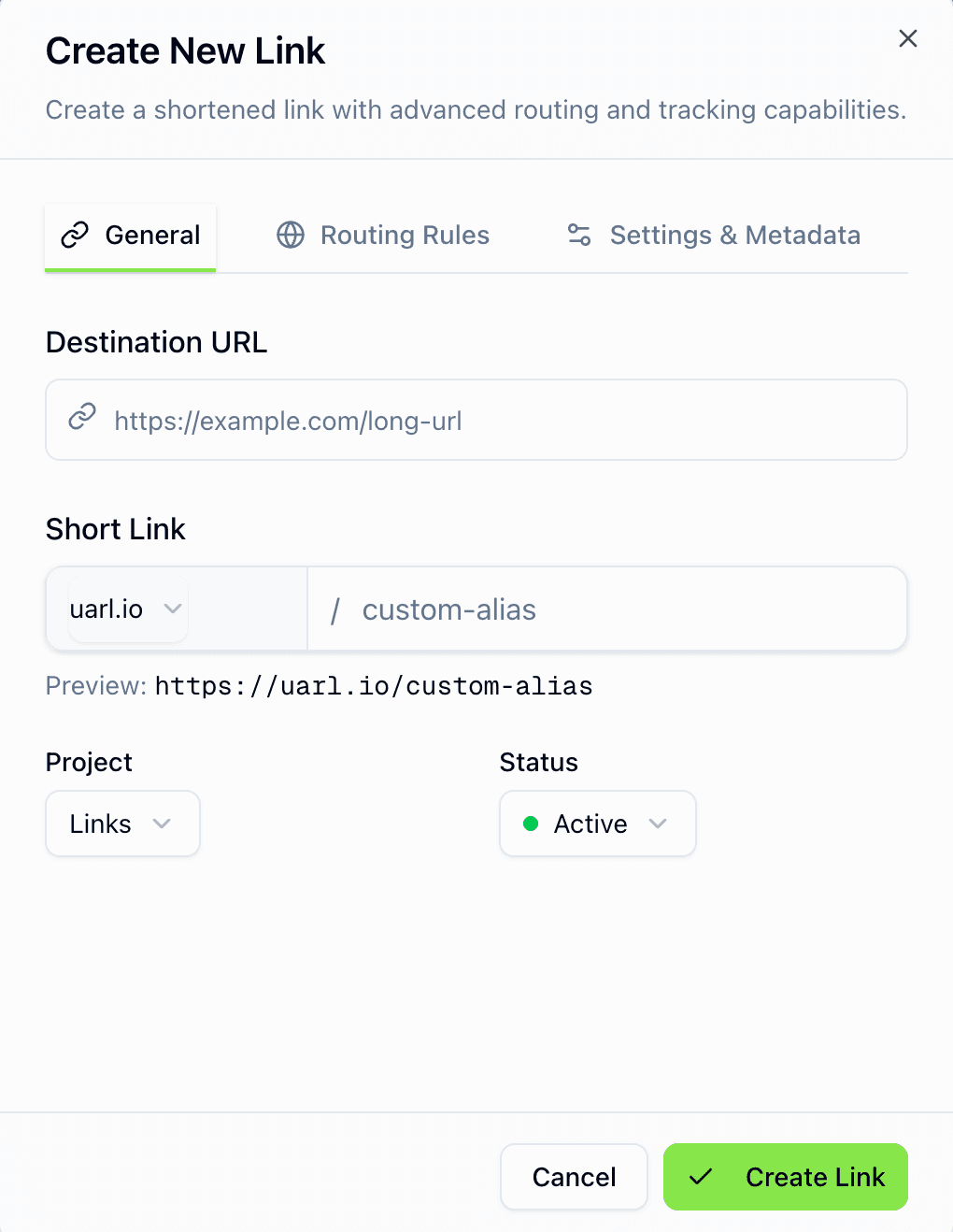953x1232 pixels.
Task: Click inside the Destination URL input field
Action: click(x=476, y=420)
